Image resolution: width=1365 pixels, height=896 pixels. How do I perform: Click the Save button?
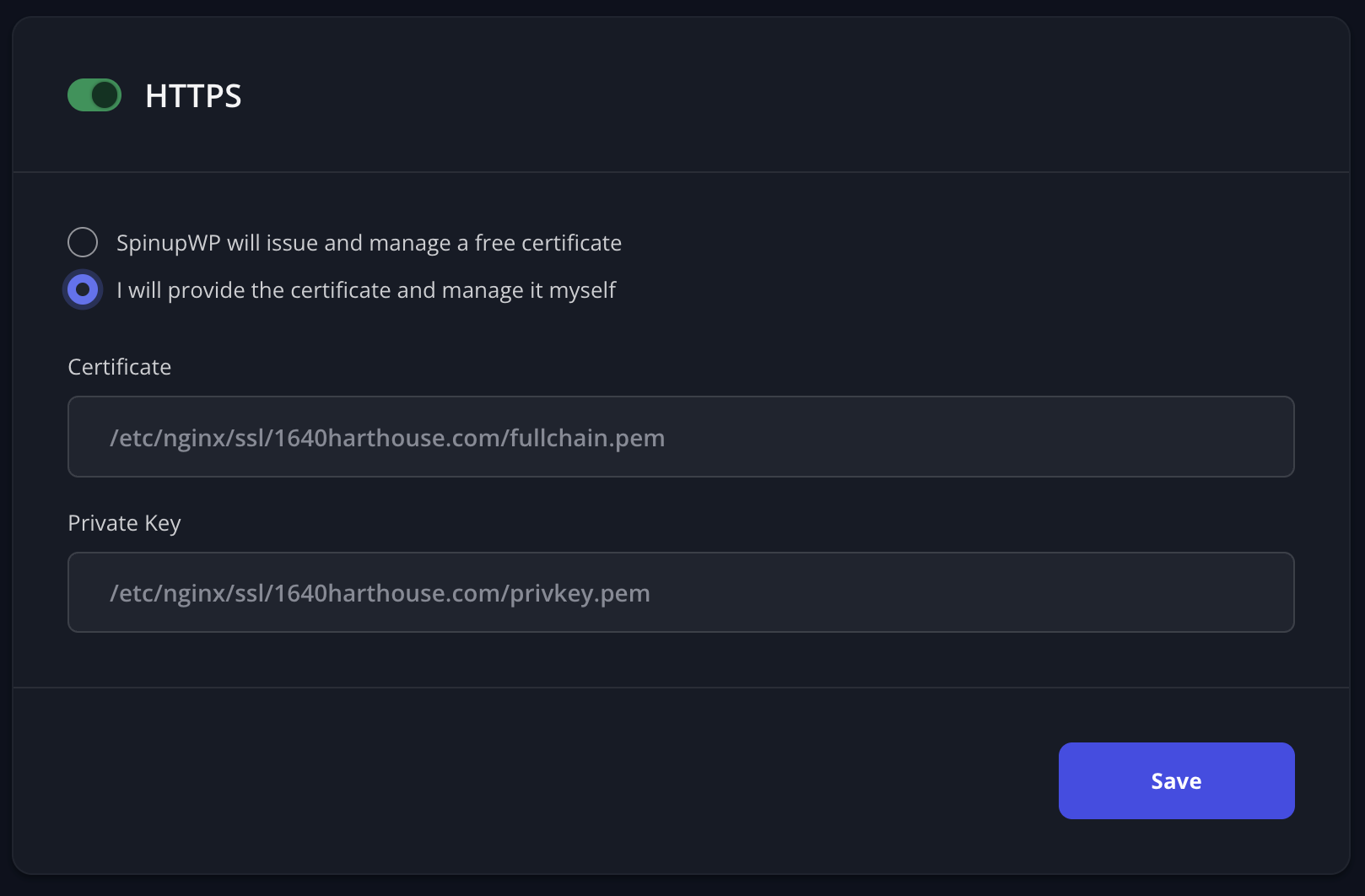(x=1176, y=780)
